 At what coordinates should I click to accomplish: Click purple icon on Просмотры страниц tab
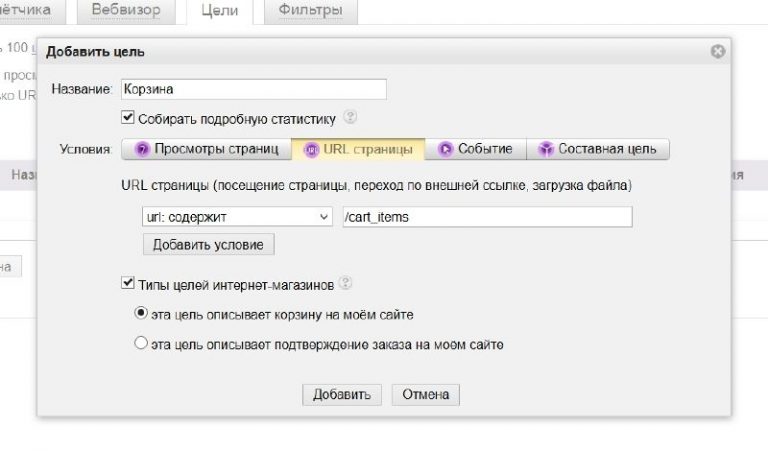(141, 149)
